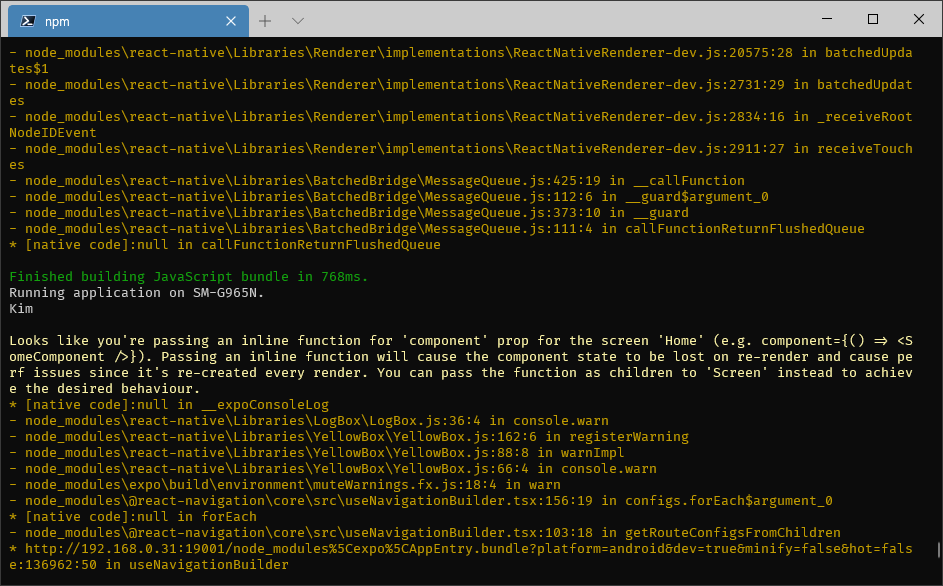This screenshot has width=943, height=586.
Task: Click 'e:136962:50 in useNavigationBuilder' line
Action: (x=149, y=565)
